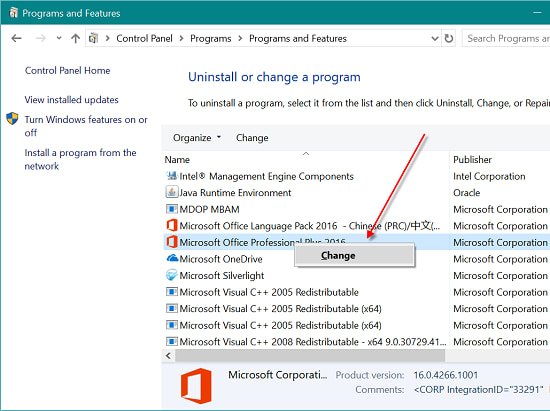Open the Organize dropdown menu
550x411 pixels.
coord(197,138)
